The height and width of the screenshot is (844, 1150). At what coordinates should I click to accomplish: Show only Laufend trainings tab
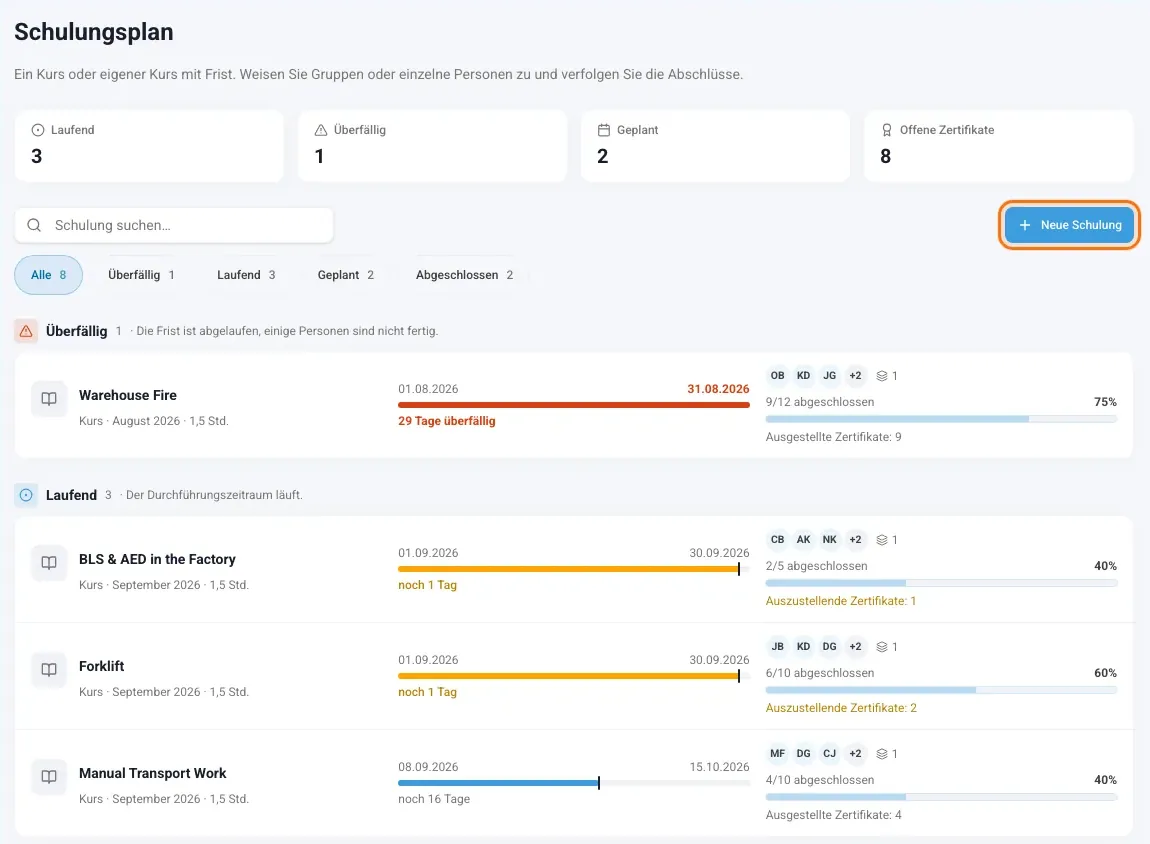point(246,275)
